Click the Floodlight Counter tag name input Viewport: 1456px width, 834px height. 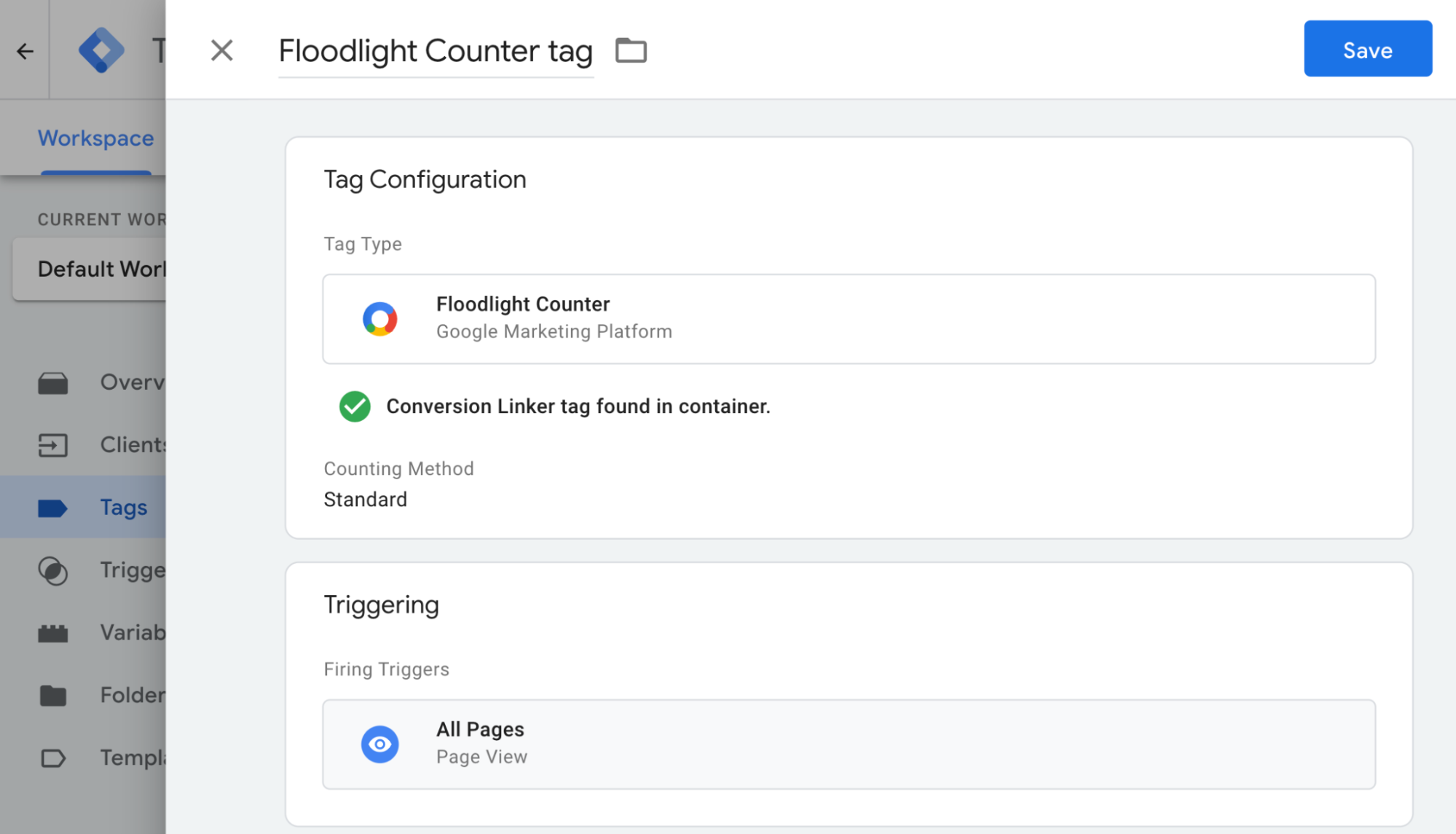tap(436, 49)
